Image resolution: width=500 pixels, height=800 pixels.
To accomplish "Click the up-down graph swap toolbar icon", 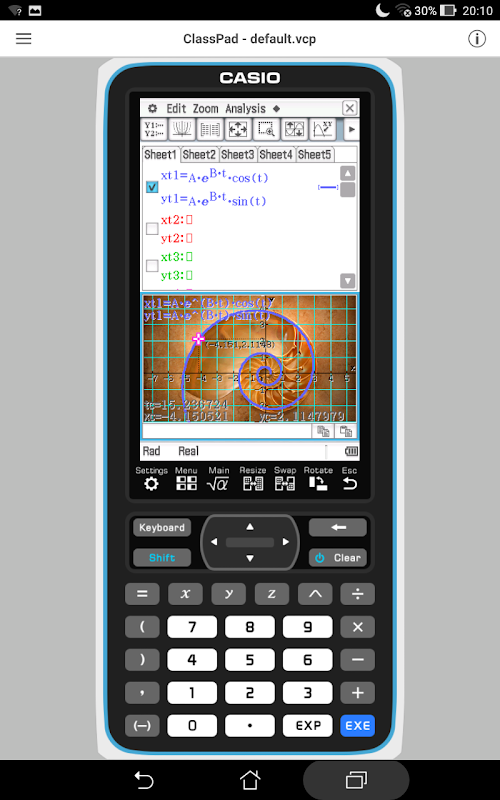I will (294, 130).
